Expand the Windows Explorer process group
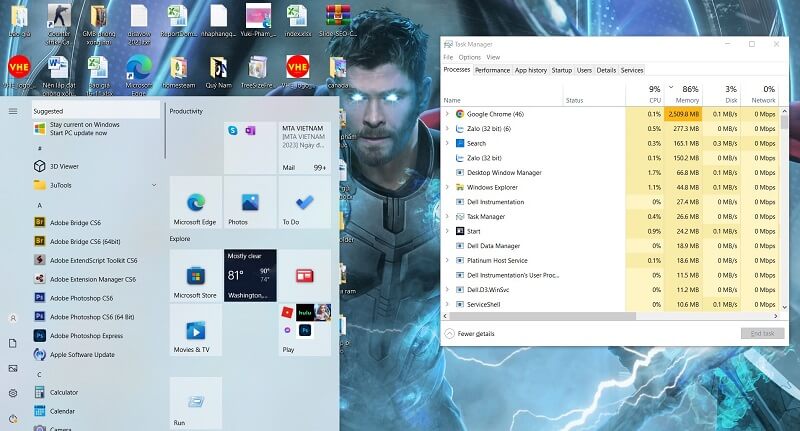 tap(447, 187)
